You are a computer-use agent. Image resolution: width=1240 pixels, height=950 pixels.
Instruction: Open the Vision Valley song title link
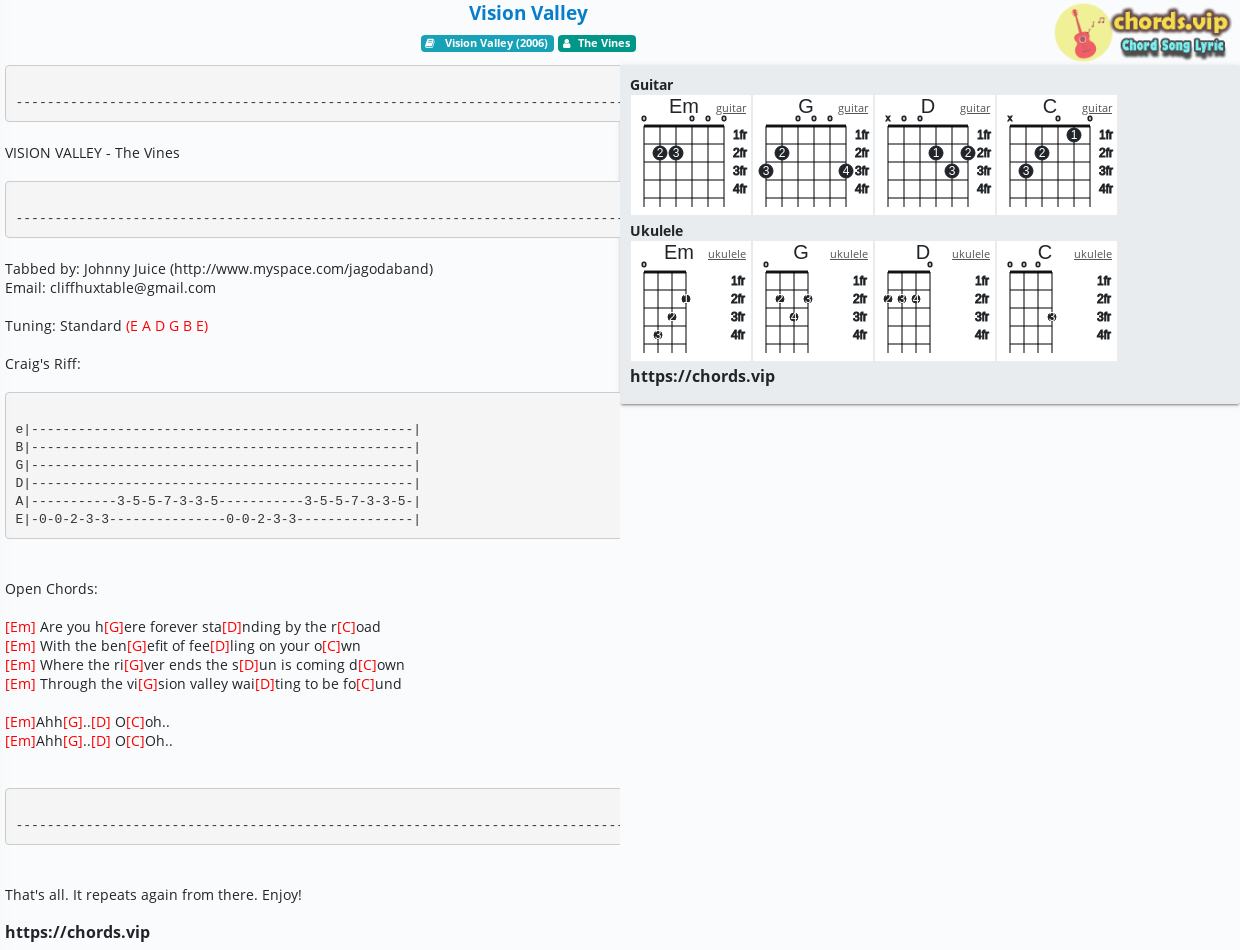click(x=528, y=13)
